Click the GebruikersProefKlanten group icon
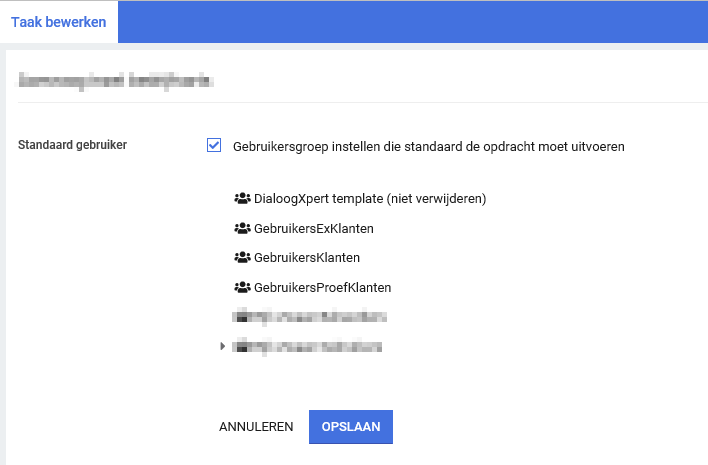Image resolution: width=708 pixels, height=465 pixels. point(241,288)
